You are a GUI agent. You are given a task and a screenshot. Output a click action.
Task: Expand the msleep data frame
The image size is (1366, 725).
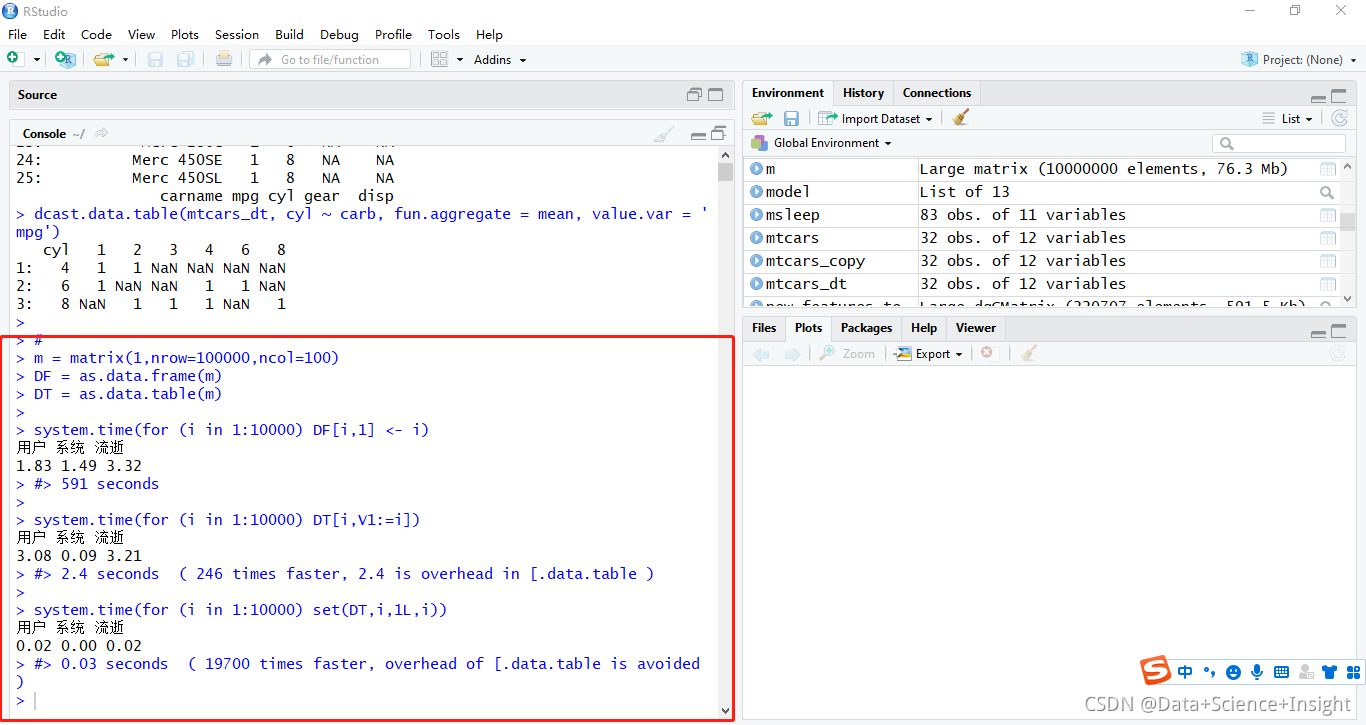tap(757, 215)
